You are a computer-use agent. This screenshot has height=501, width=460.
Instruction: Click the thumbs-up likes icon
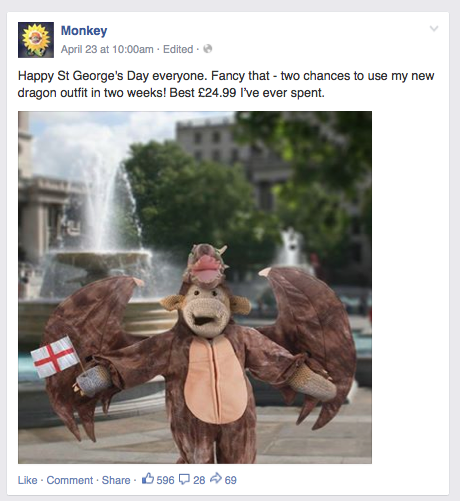point(148,479)
